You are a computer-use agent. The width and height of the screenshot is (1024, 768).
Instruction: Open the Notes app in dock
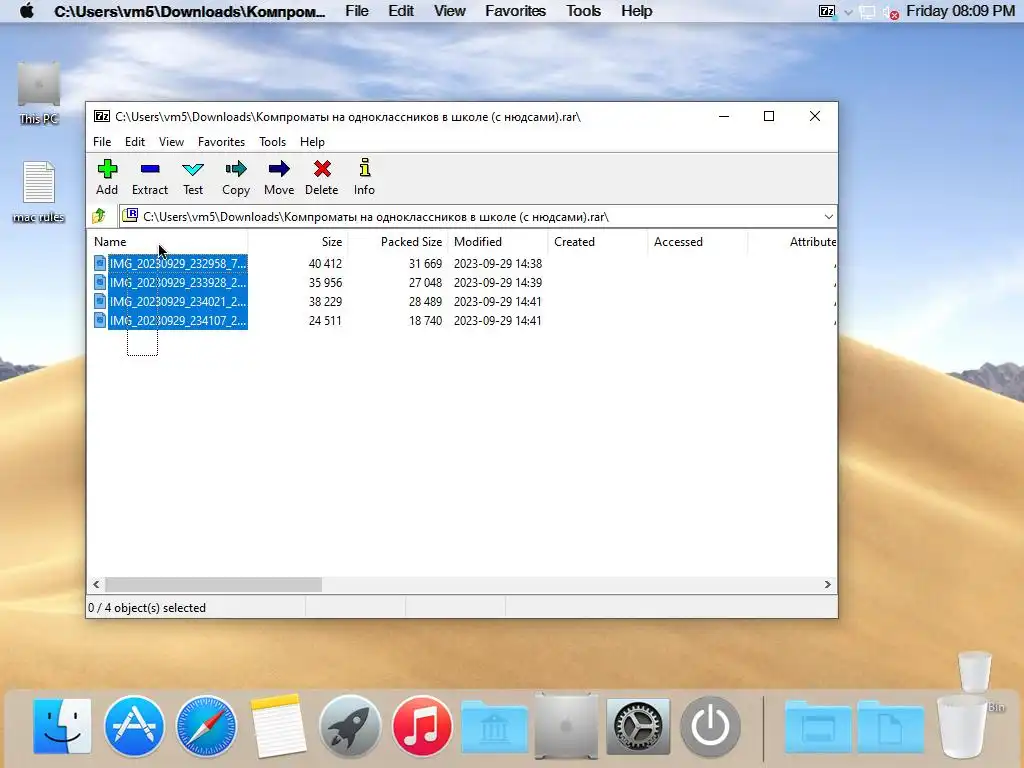tap(278, 726)
